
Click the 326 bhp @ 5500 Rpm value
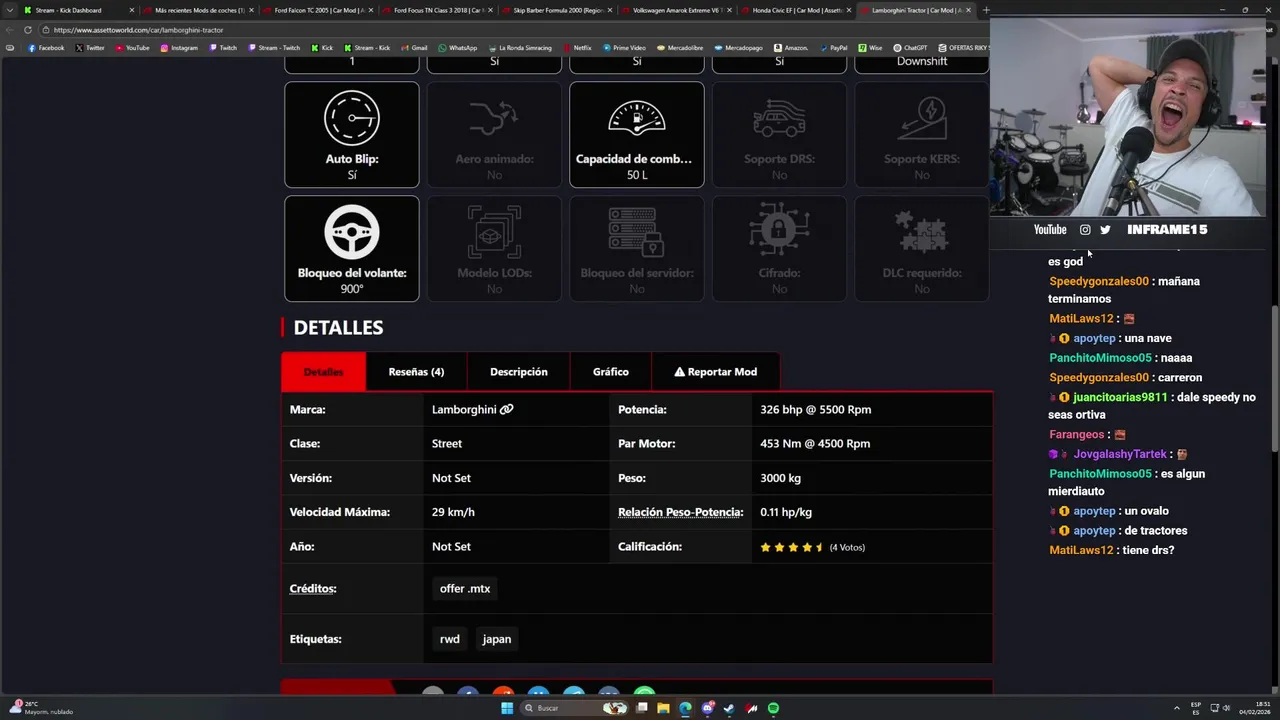click(815, 409)
